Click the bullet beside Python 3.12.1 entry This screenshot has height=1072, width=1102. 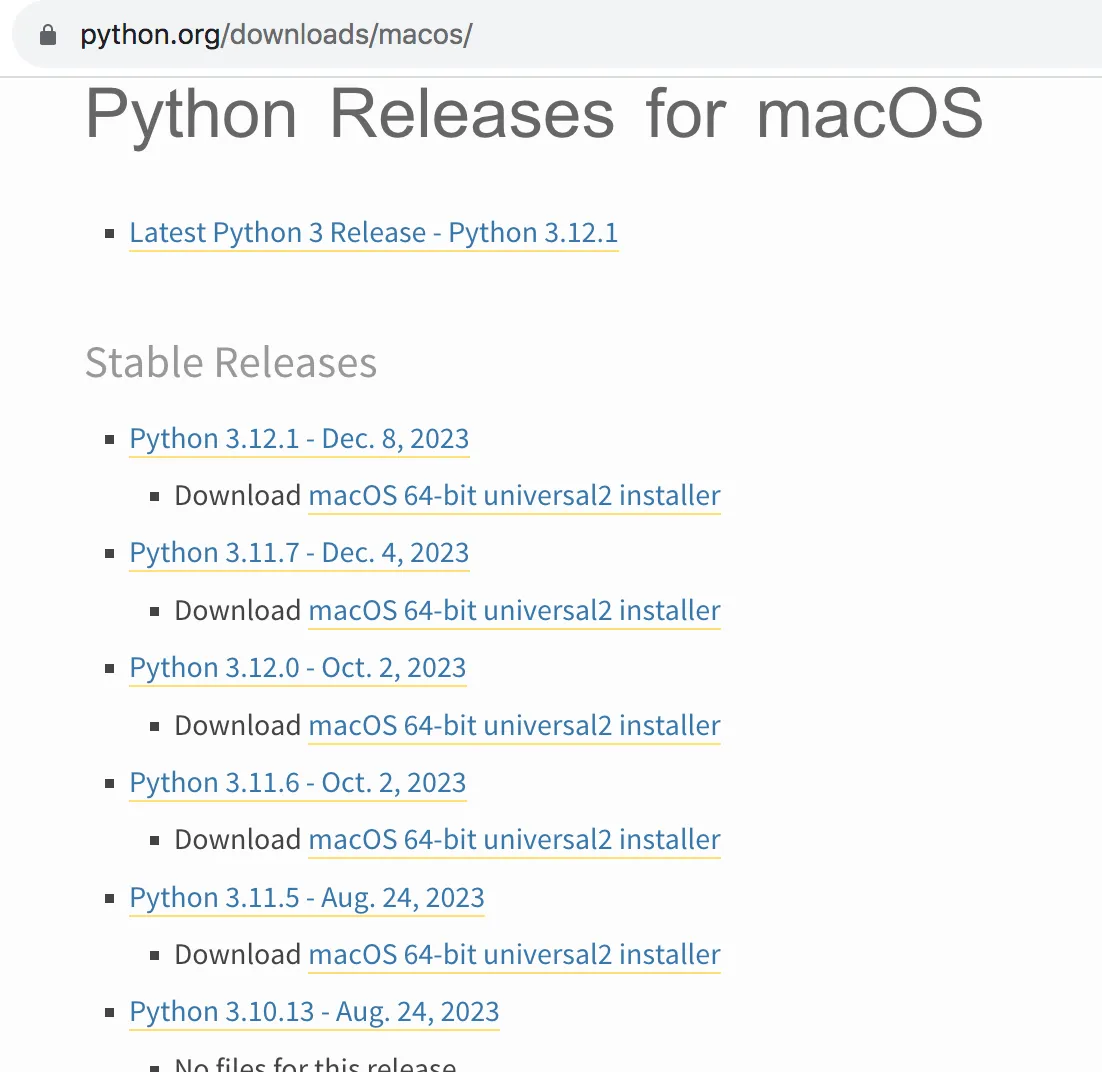pyautogui.click(x=110, y=439)
